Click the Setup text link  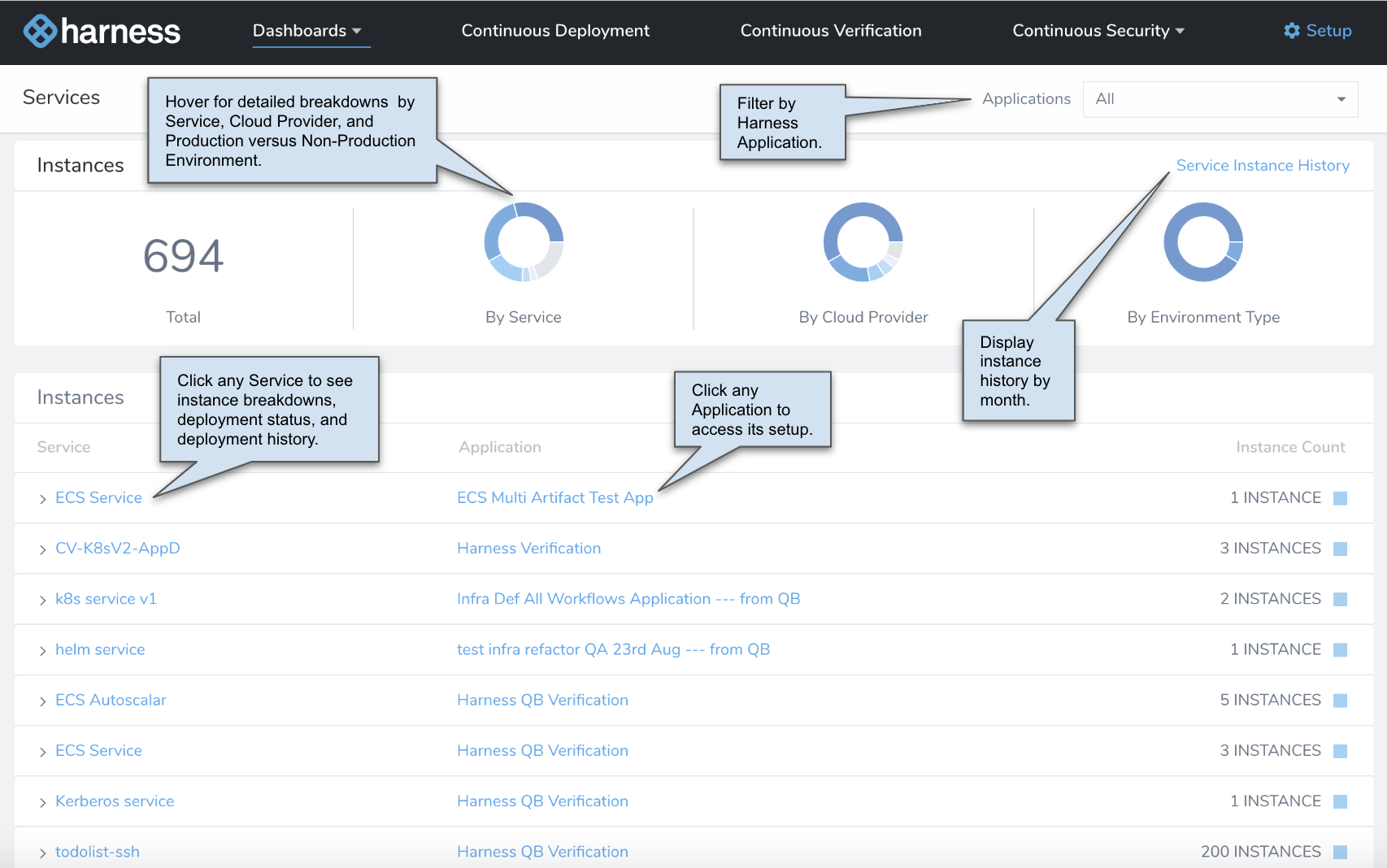[1328, 31]
